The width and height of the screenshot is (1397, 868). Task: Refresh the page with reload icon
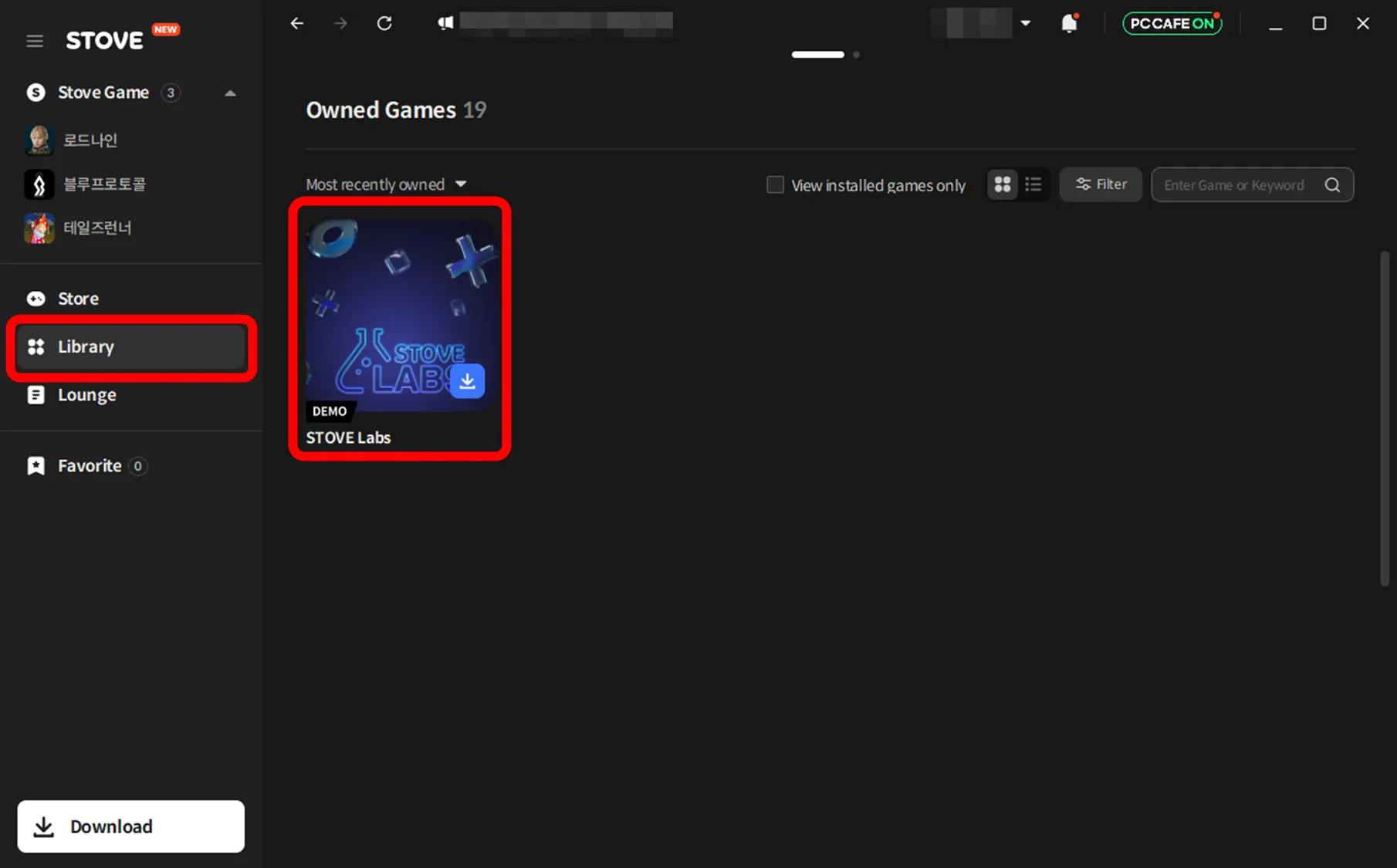point(384,23)
